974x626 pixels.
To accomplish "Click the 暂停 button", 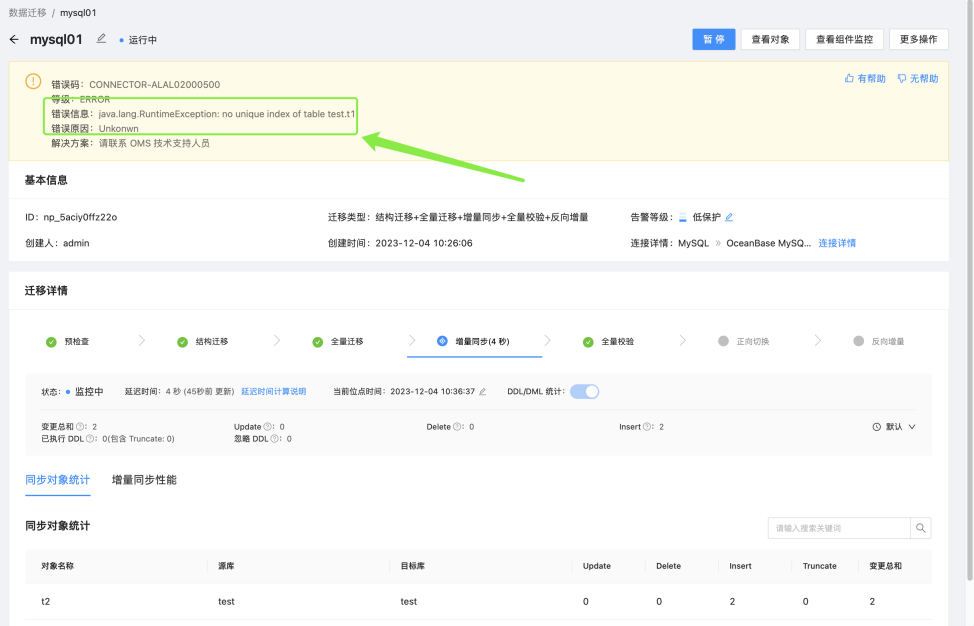I will [714, 39].
